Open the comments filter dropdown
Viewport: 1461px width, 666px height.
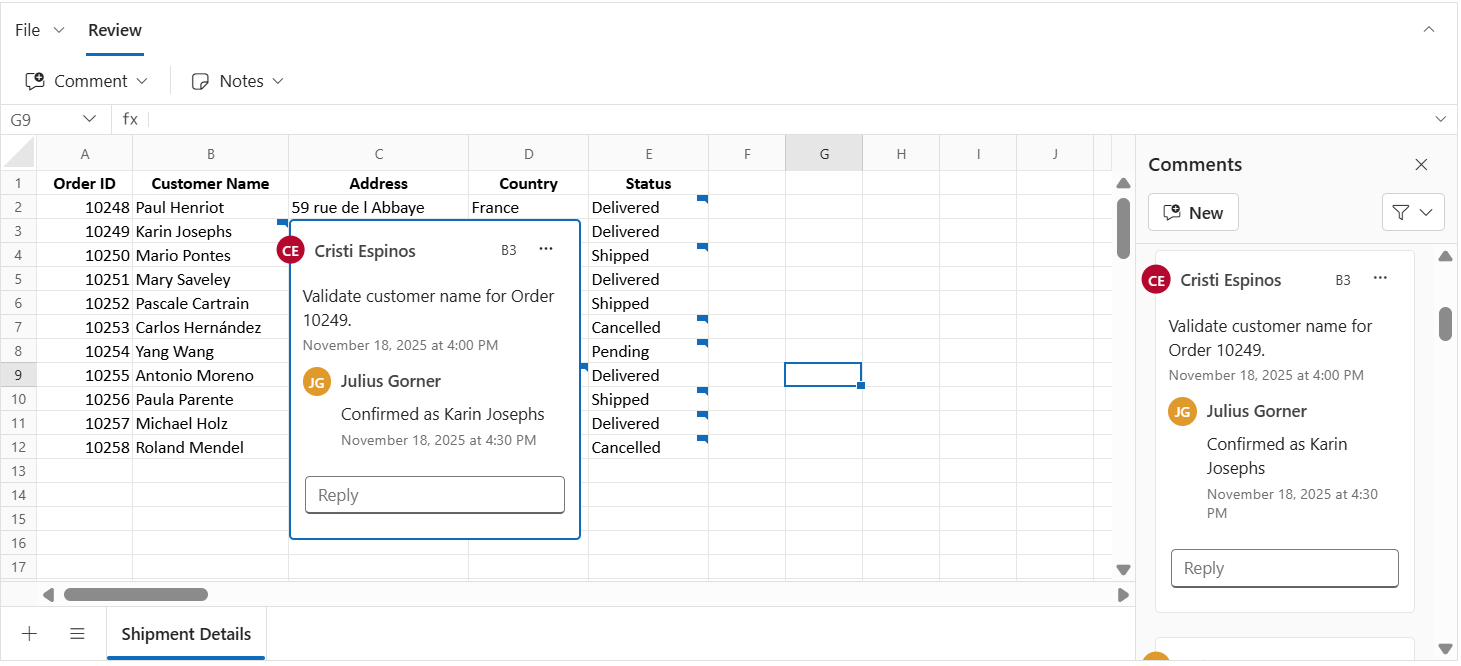pyautogui.click(x=1413, y=213)
